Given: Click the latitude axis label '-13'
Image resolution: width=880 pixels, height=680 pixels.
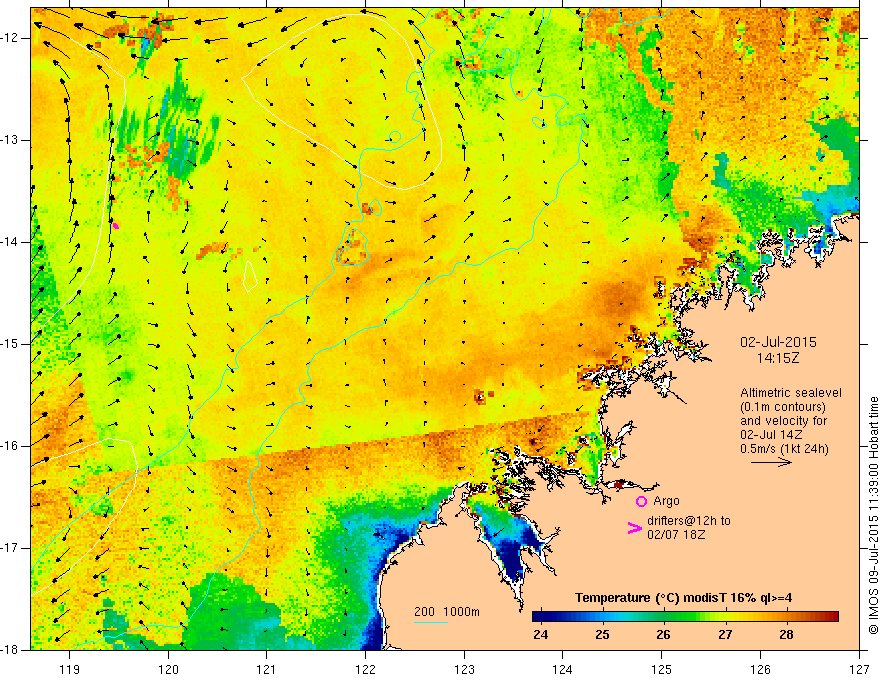Looking at the screenshot, I should (x=11, y=140).
